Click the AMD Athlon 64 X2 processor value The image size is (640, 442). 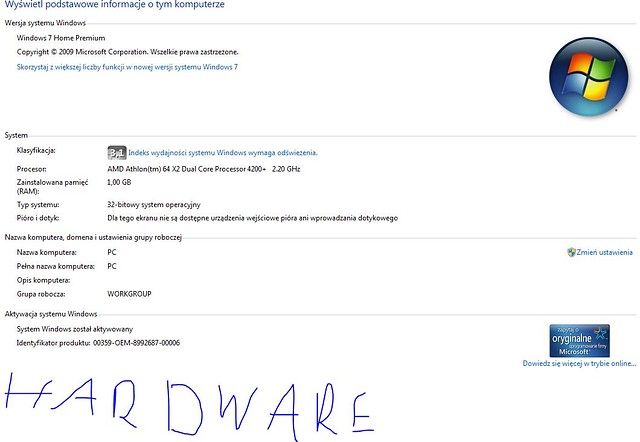[x=204, y=169]
